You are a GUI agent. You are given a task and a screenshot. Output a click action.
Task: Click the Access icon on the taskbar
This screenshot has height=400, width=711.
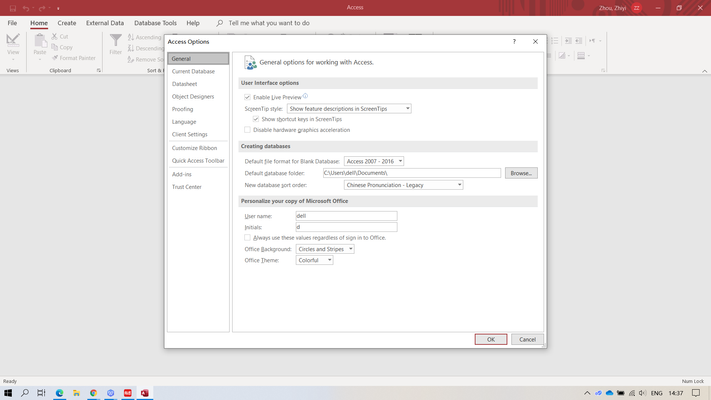[145, 393]
